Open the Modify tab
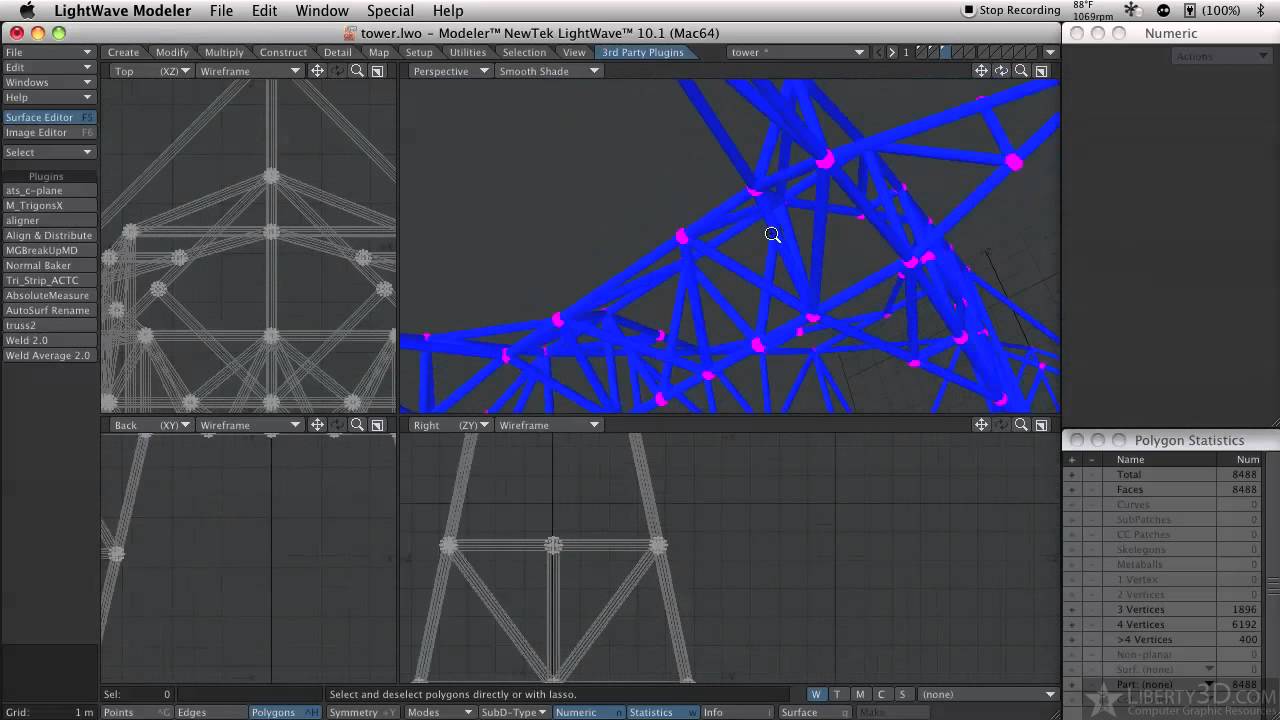The width and height of the screenshot is (1280, 720). pyautogui.click(x=172, y=52)
